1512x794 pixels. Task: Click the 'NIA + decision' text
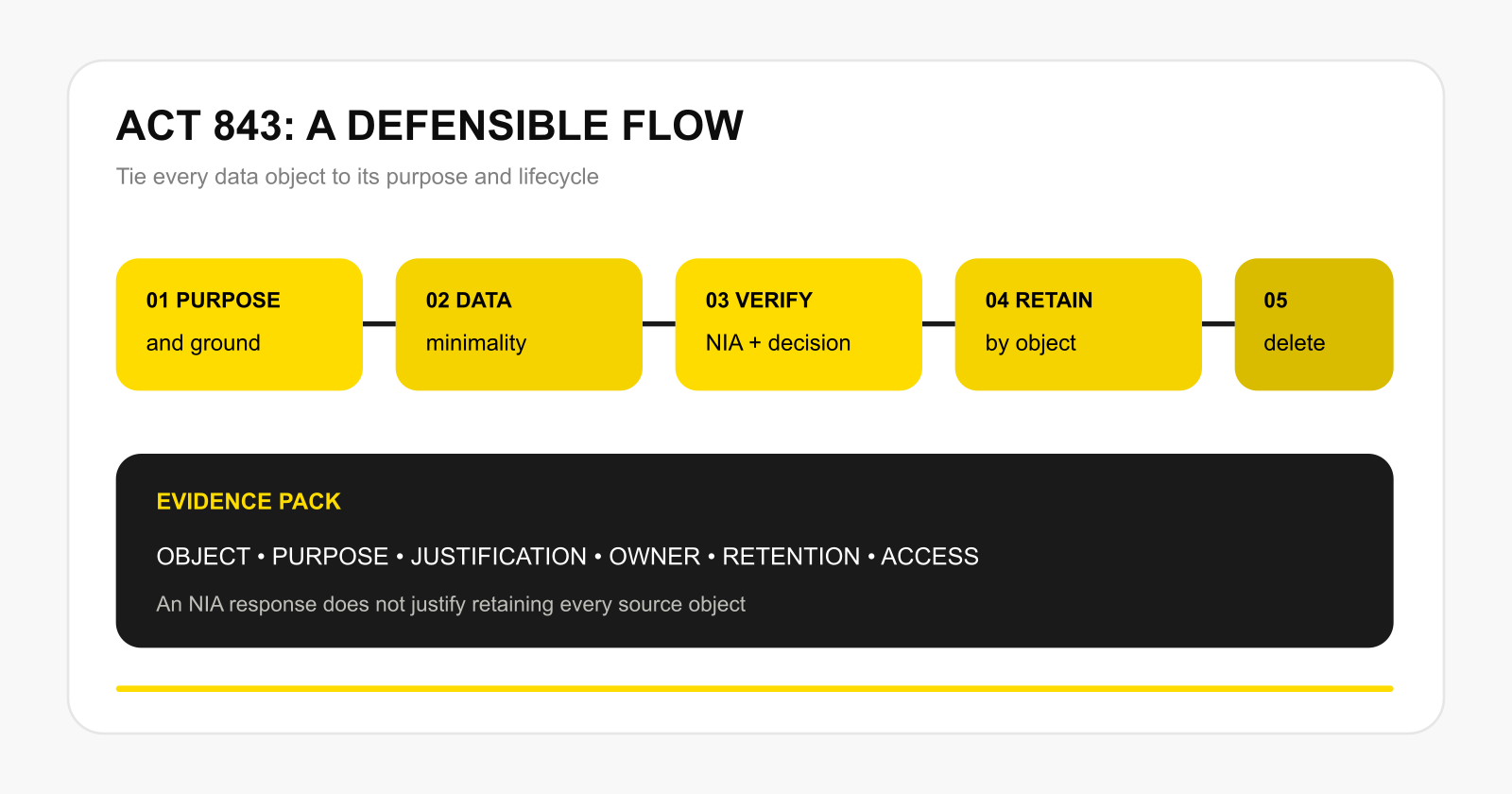[x=778, y=343]
